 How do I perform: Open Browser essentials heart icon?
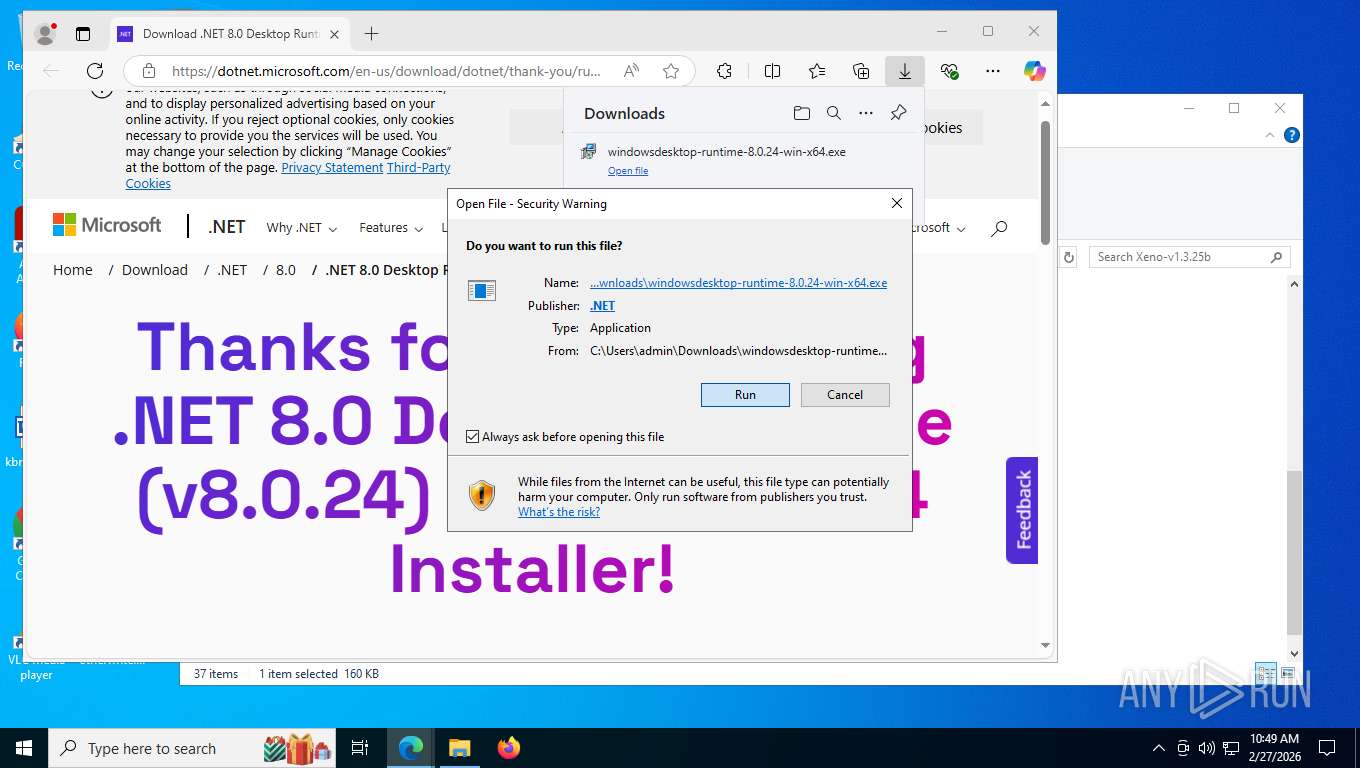click(950, 71)
